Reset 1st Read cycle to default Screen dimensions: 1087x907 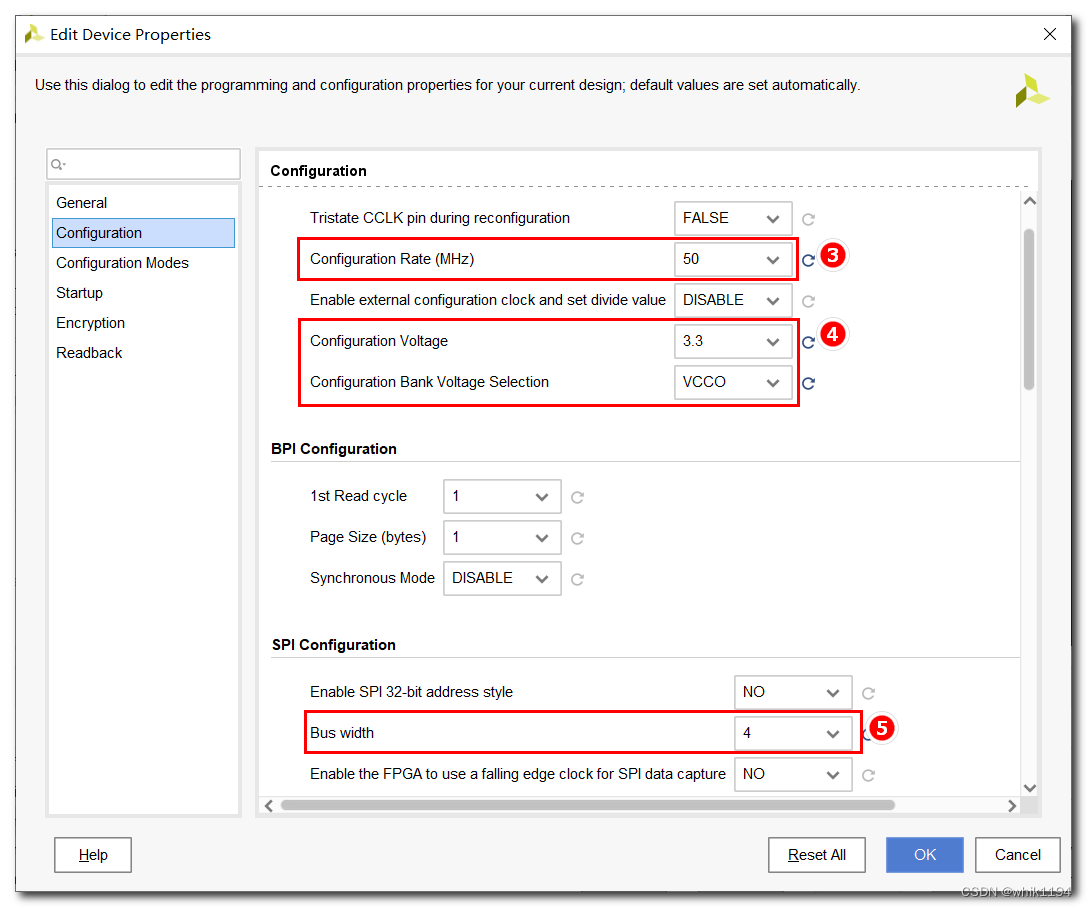coord(577,497)
